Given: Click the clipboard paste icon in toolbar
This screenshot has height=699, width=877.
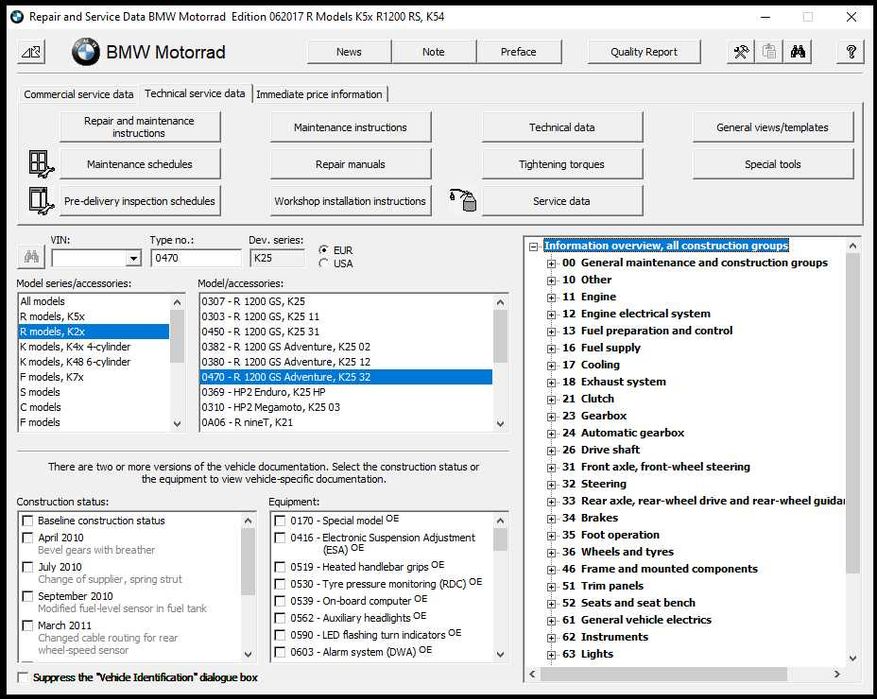Looking at the screenshot, I should point(769,52).
